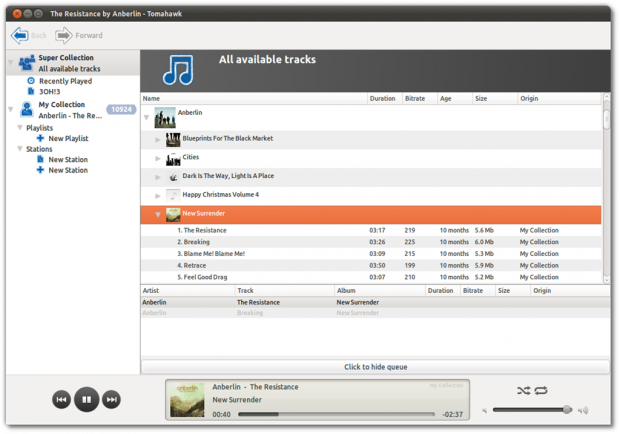The image size is (620, 434).
Task: Sort tracks by Duration column header
Action: 384,98
